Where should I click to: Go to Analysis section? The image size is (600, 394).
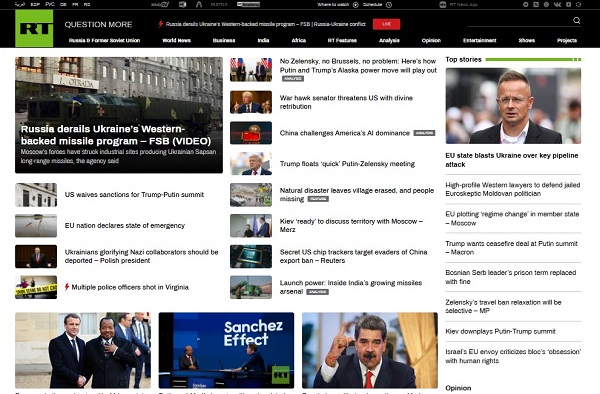pyautogui.click(x=389, y=40)
